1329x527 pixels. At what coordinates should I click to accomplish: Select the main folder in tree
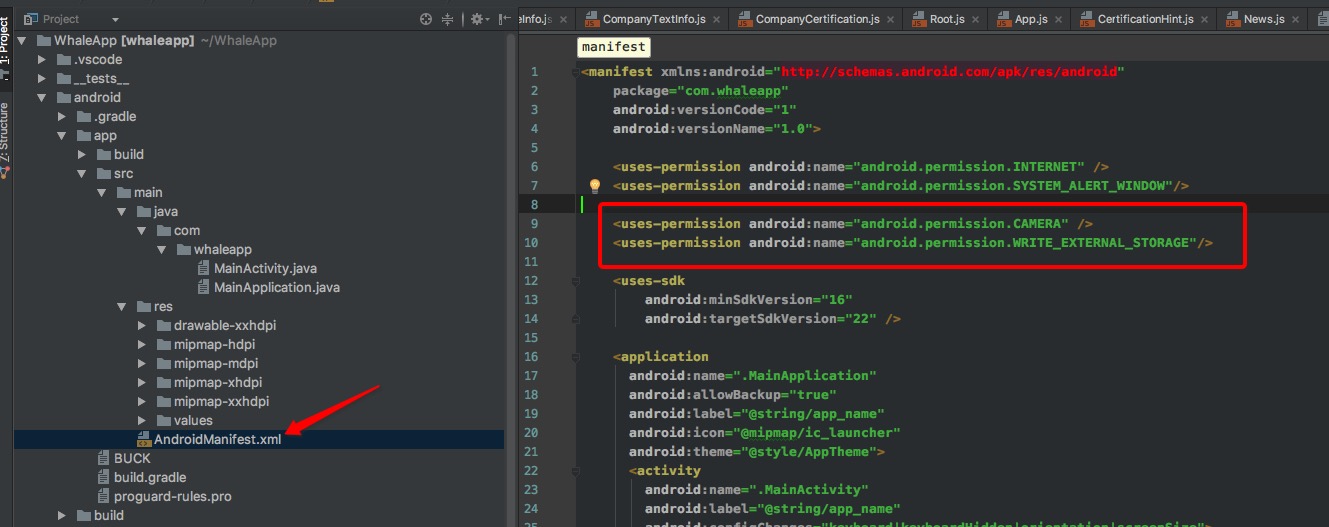tap(148, 193)
